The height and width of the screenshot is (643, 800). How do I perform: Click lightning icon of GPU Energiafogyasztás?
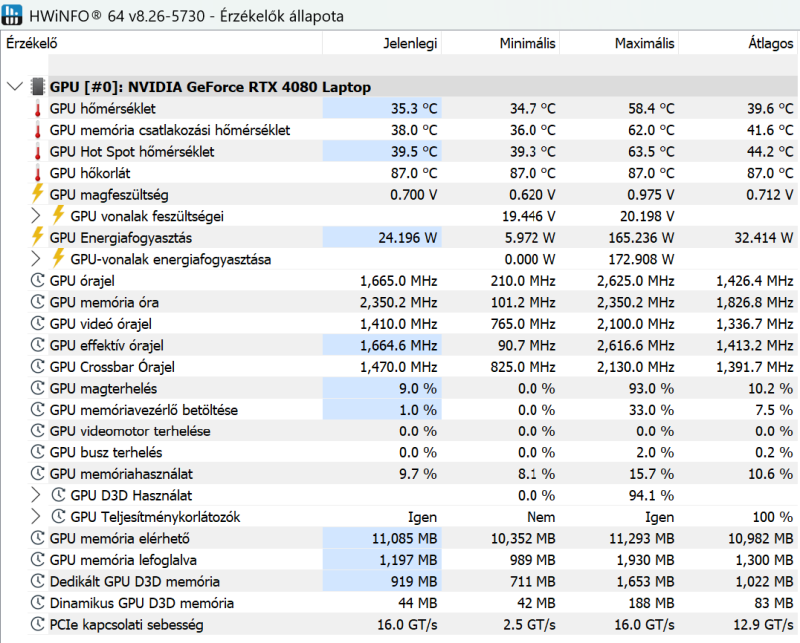tap(37, 236)
